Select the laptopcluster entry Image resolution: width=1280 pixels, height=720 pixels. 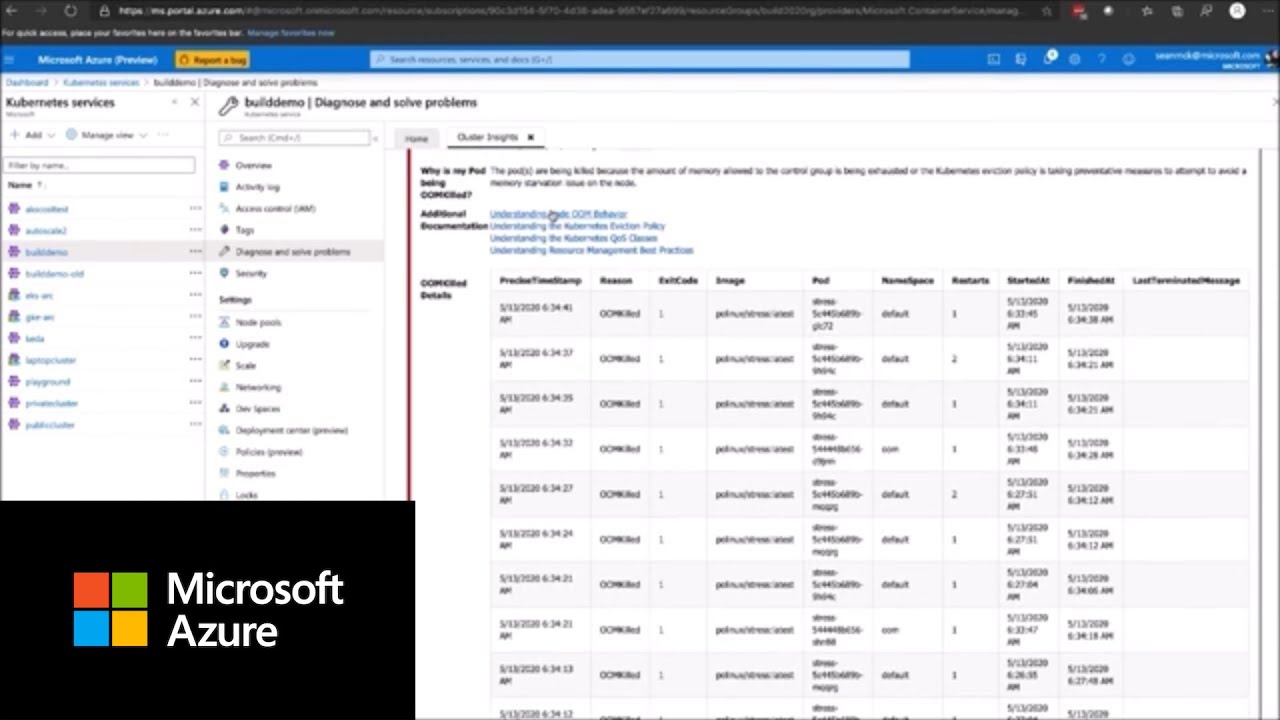click(51, 360)
